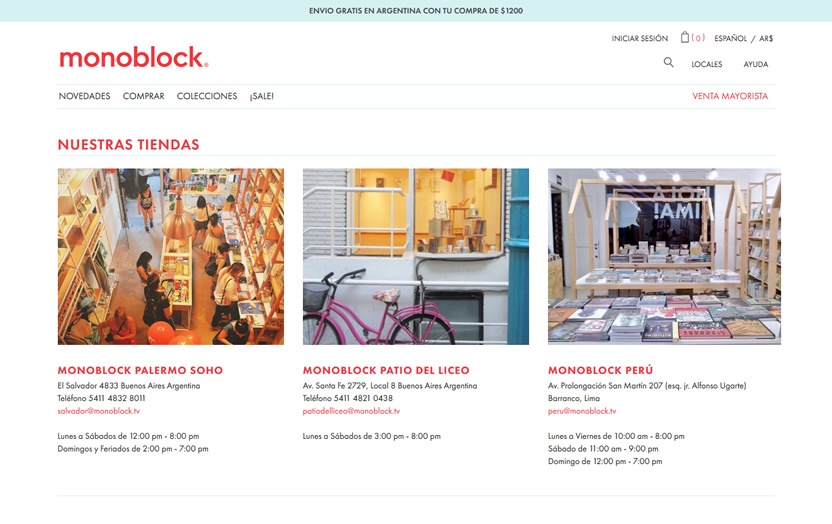Change currency via AR$ selector

point(766,38)
